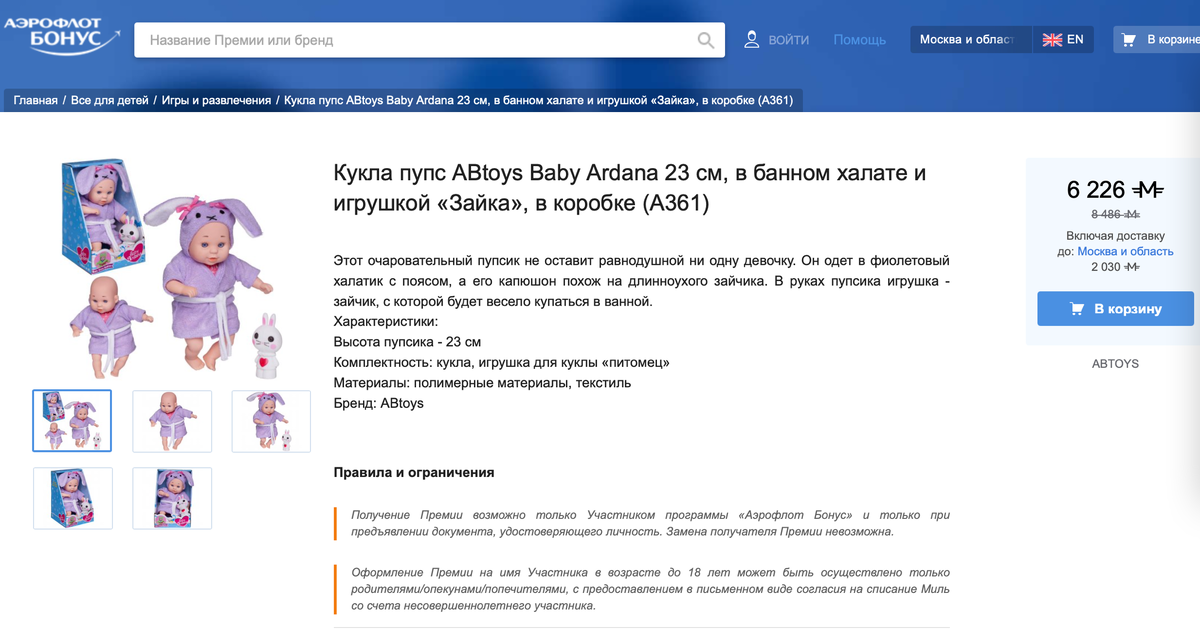Open the Москва и область region selector
This screenshot has width=1200, height=629.
pos(970,39)
